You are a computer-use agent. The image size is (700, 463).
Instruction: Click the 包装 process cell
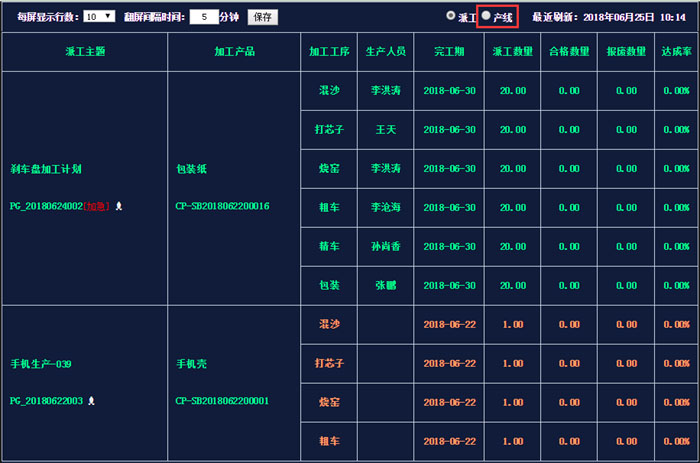tap(329, 285)
